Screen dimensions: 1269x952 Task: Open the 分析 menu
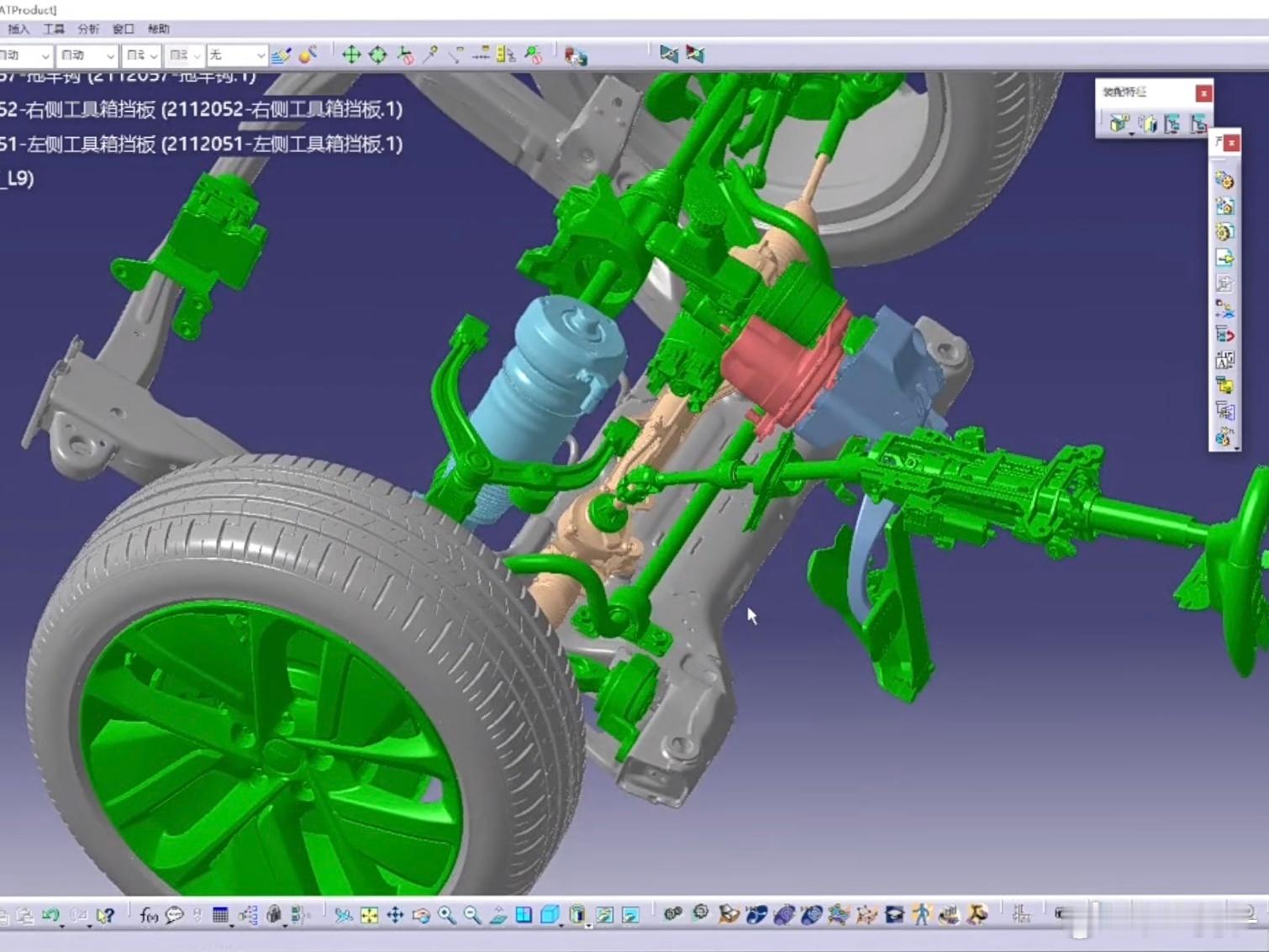[88, 29]
